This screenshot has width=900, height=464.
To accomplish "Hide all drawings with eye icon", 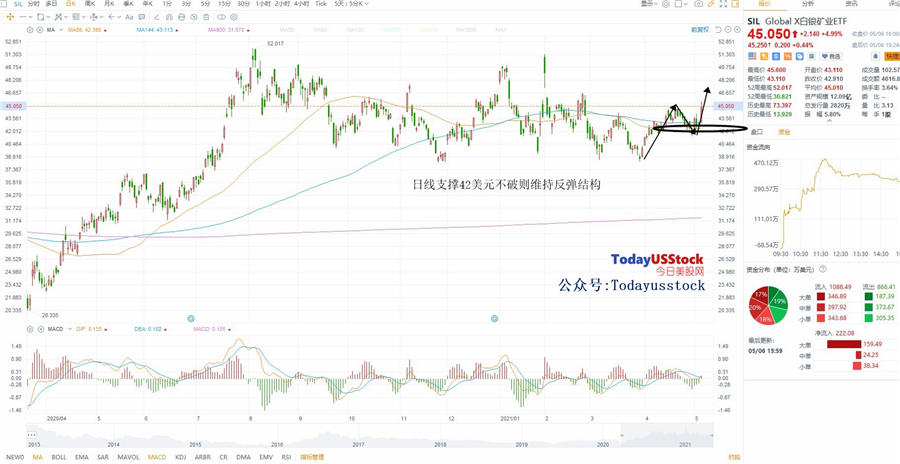I will [x=194, y=17].
